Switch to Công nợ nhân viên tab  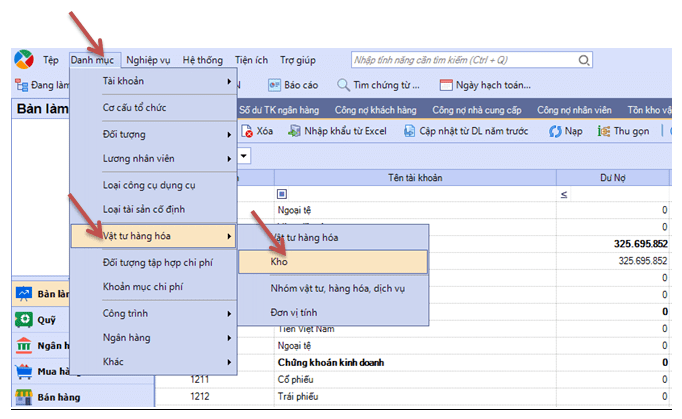point(575,109)
